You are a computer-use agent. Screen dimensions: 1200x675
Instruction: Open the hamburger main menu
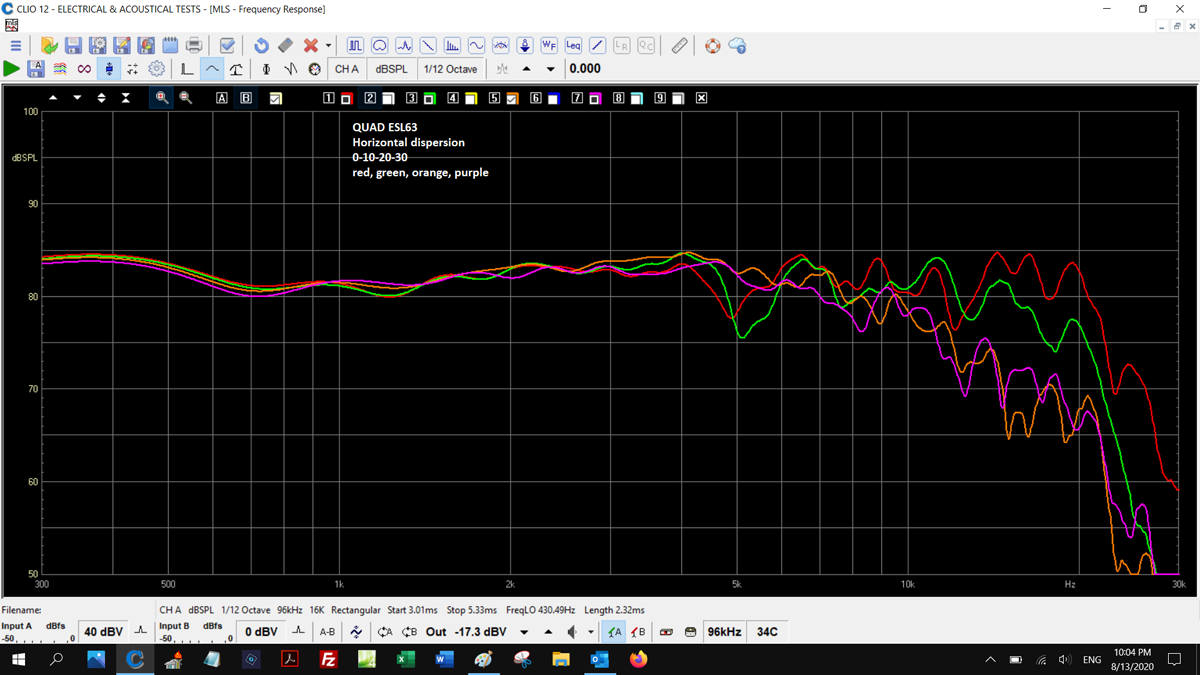(x=15, y=46)
